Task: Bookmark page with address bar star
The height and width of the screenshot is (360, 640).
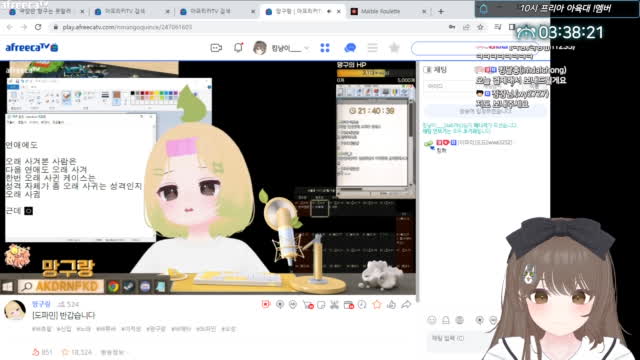Action: pyautogui.click(x=480, y=27)
